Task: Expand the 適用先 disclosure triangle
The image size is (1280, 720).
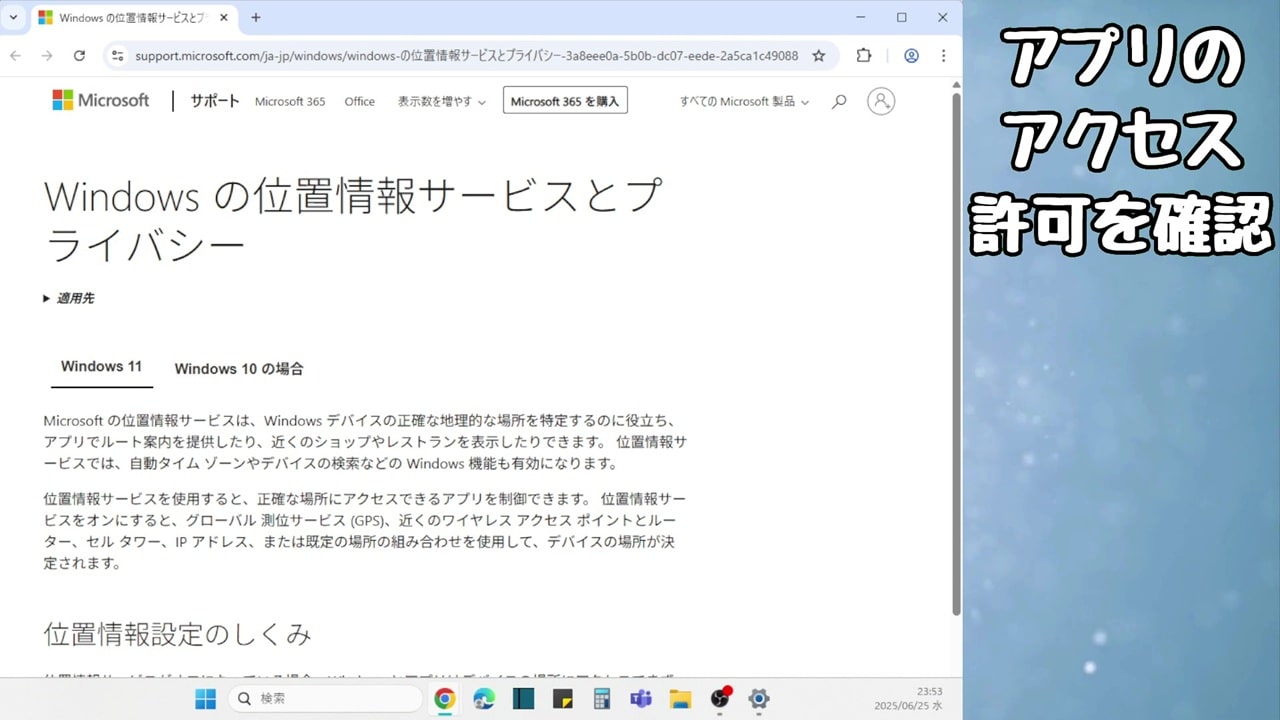Action: point(68,298)
